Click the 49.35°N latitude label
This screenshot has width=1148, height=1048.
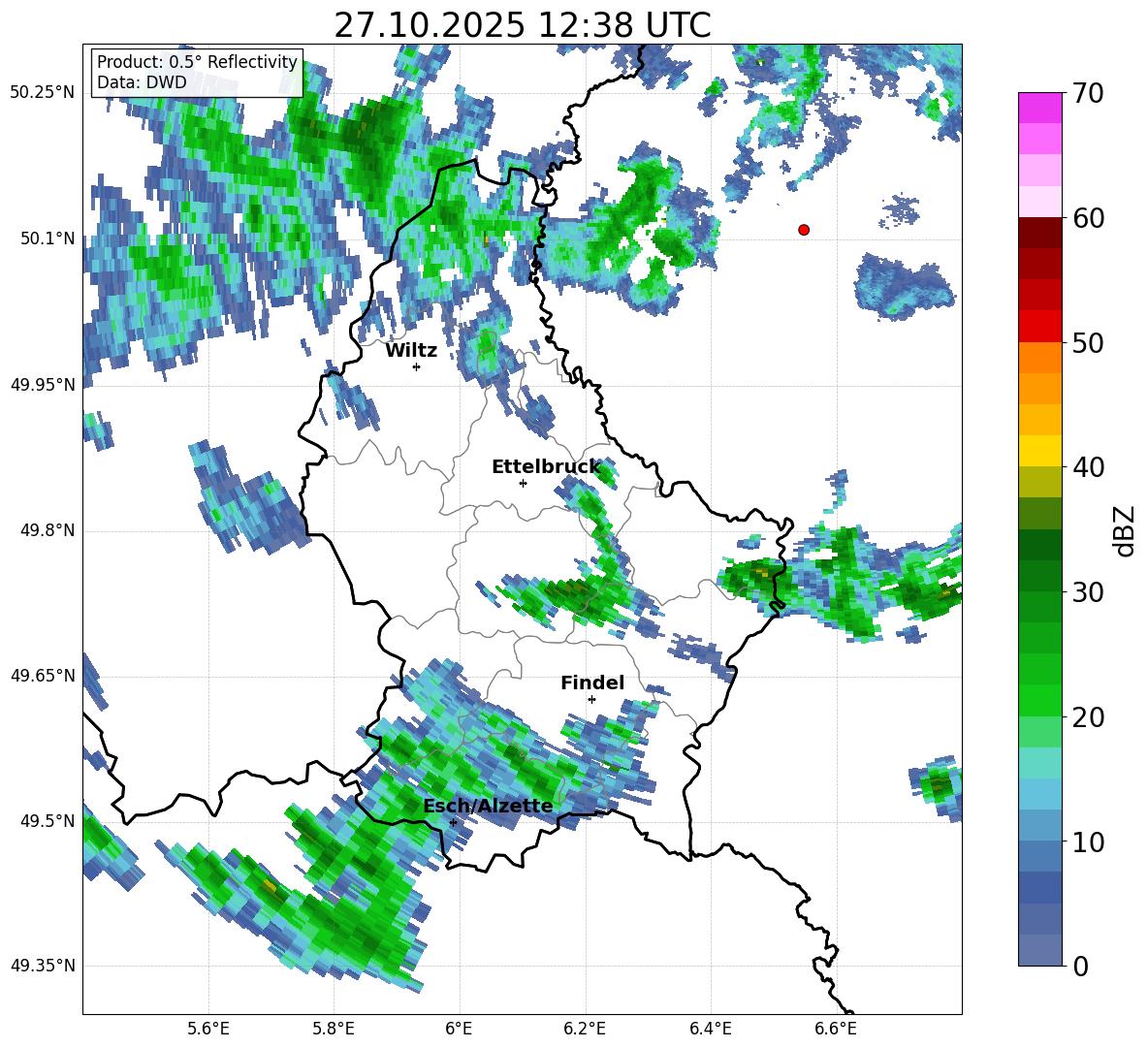pyautogui.click(x=43, y=966)
